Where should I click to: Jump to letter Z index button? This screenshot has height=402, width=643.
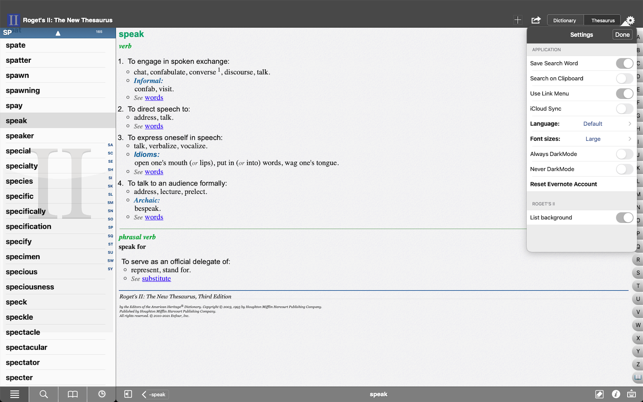click(x=638, y=365)
